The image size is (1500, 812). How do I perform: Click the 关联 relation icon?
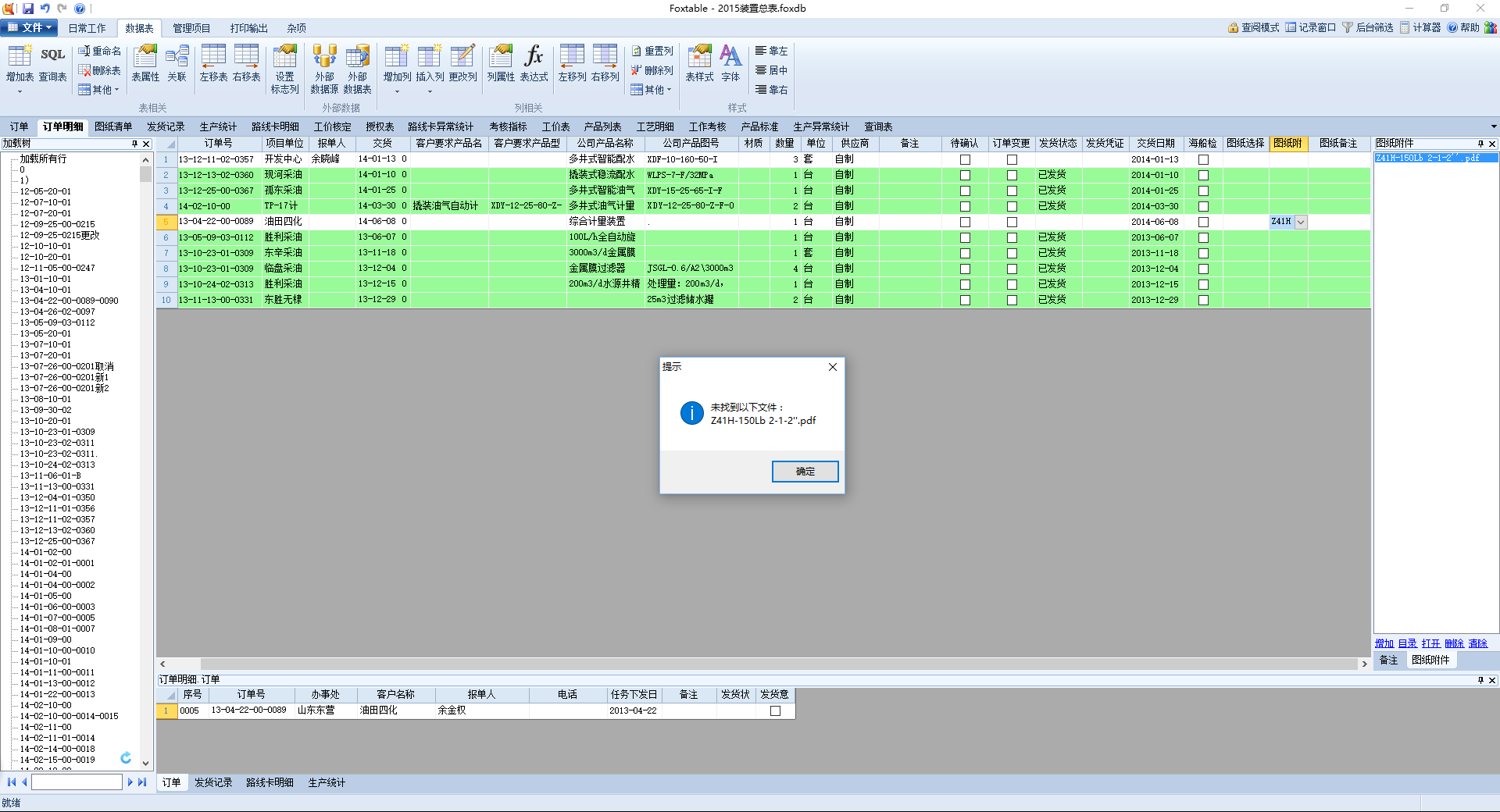[x=177, y=63]
